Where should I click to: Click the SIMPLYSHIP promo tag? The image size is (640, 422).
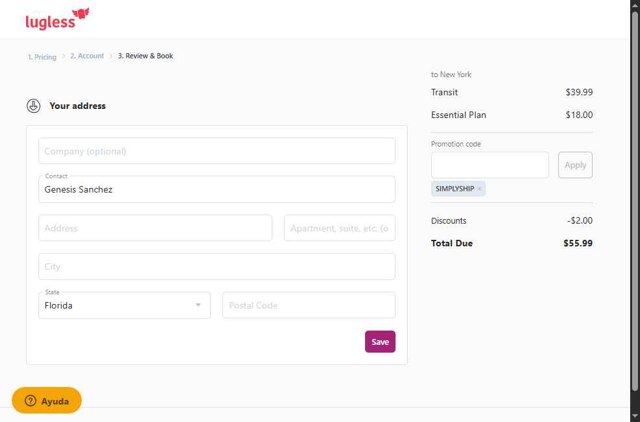pos(454,189)
